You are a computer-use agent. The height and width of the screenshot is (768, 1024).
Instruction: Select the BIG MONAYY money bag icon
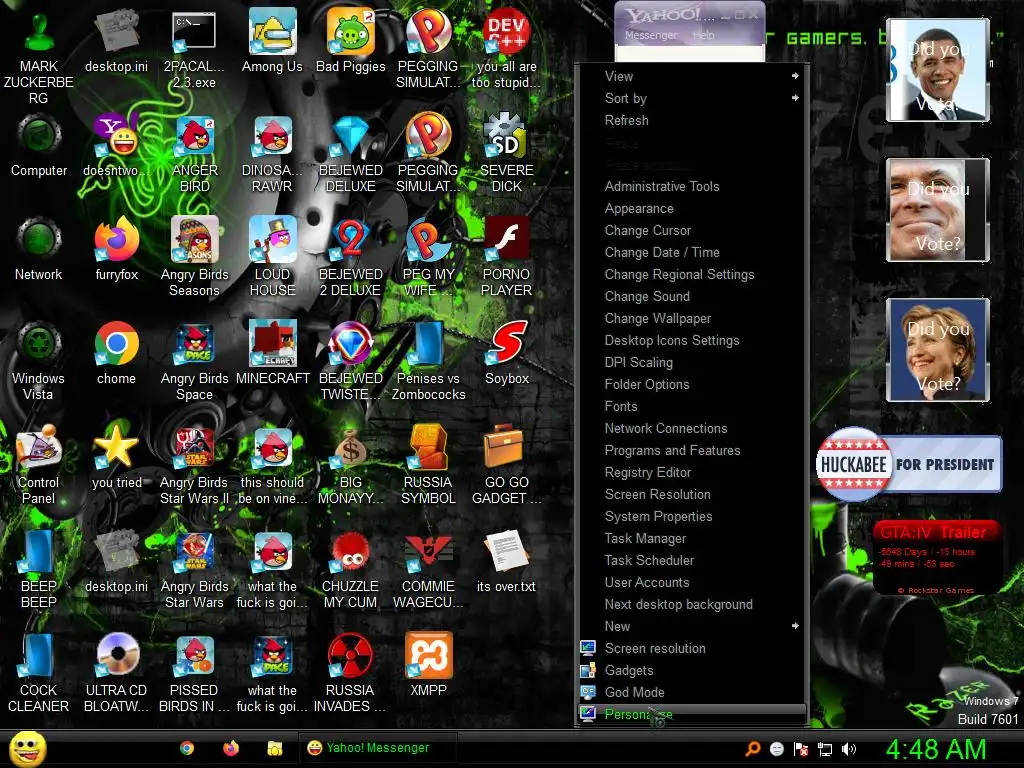[x=351, y=465]
